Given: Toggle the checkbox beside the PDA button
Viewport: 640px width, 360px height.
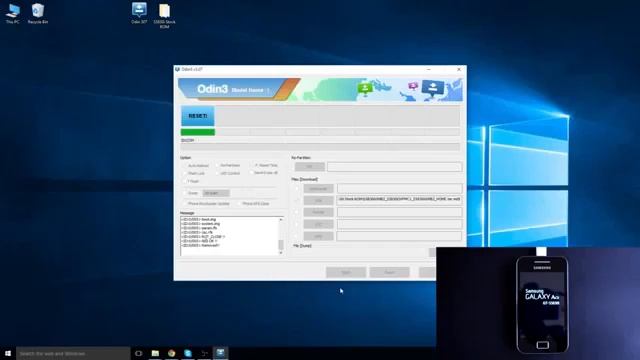Looking at the screenshot, I should point(297,200).
